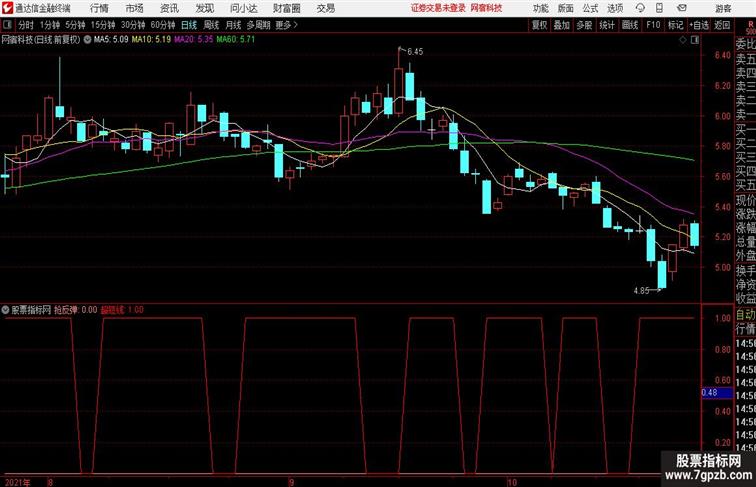The image size is (756, 487).
Task: Click the MA20: 5.35 indicator value
Action: pyautogui.click(x=193, y=40)
